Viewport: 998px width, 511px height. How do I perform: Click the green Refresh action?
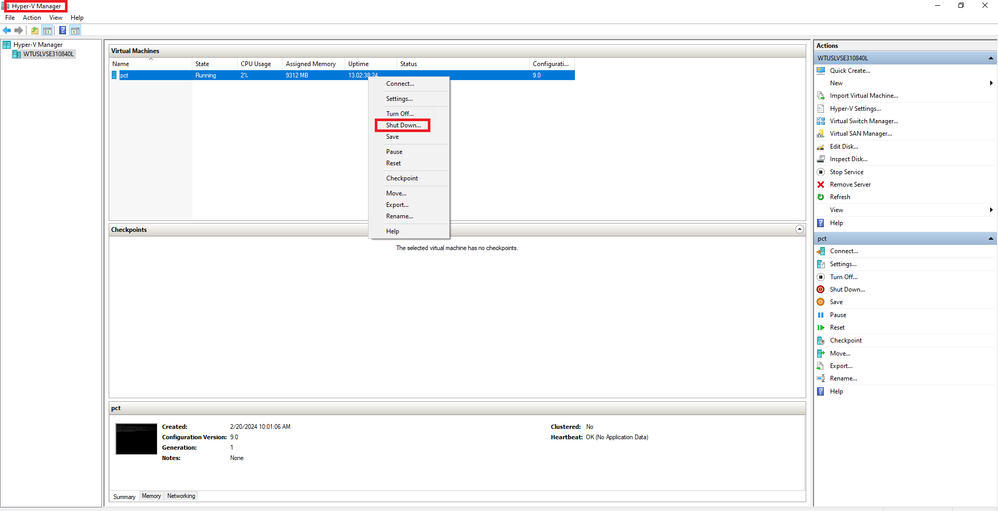[x=840, y=197]
